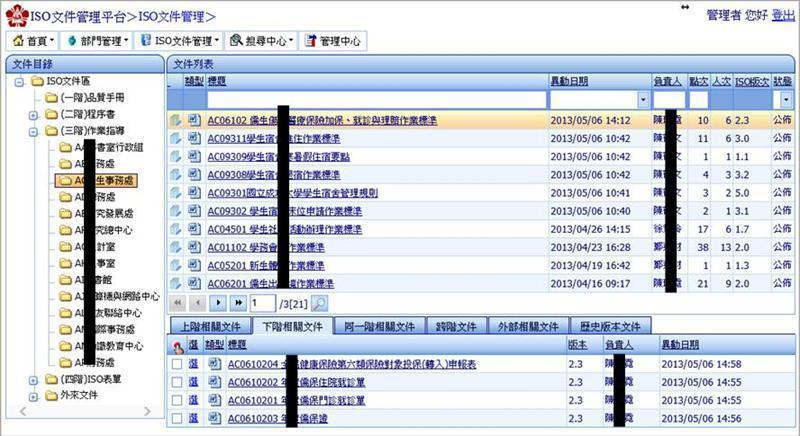Screen dimensions: 800x436
Task: Click the row action icon for AC09308
Action: pyautogui.click(x=176, y=175)
